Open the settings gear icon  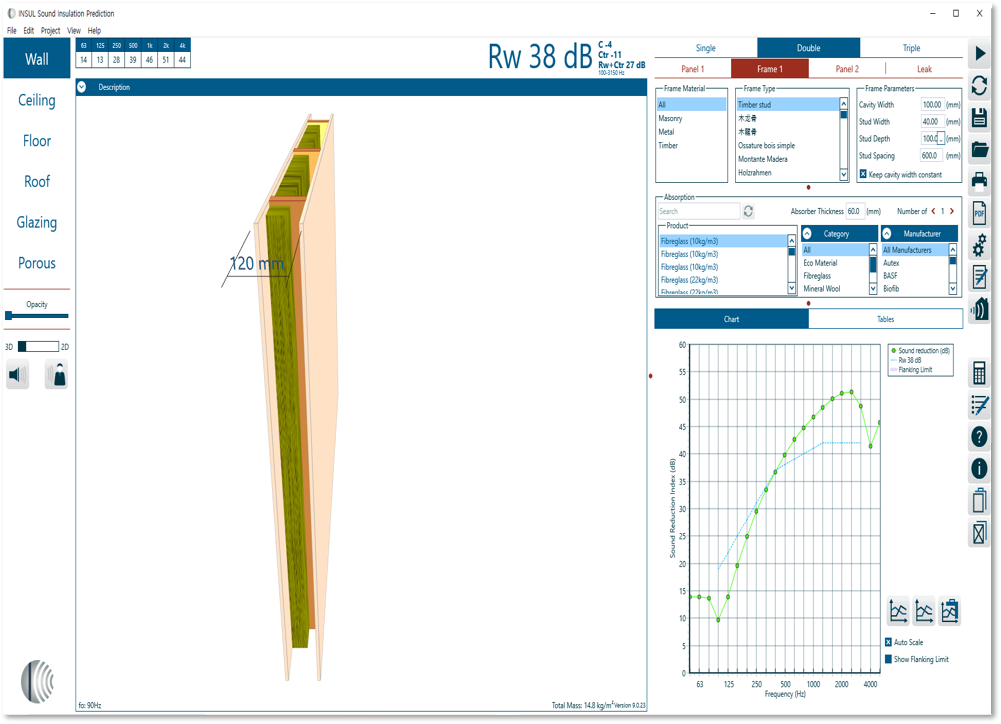(981, 243)
